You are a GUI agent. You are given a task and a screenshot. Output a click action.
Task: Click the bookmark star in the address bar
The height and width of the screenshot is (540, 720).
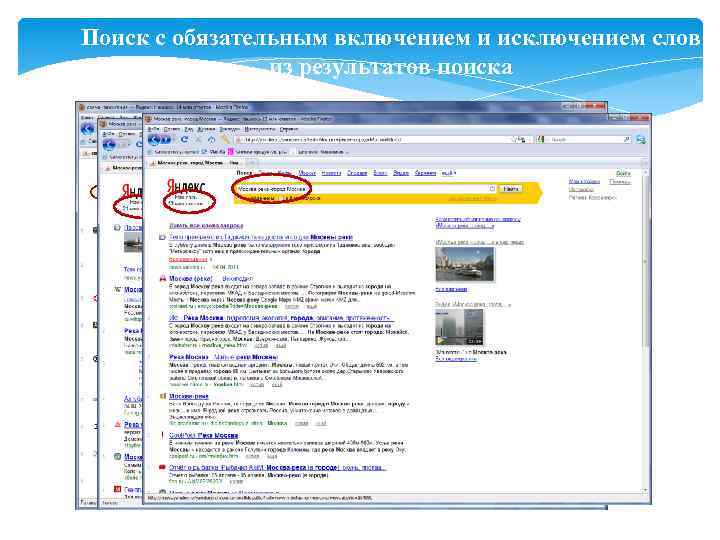514,139
